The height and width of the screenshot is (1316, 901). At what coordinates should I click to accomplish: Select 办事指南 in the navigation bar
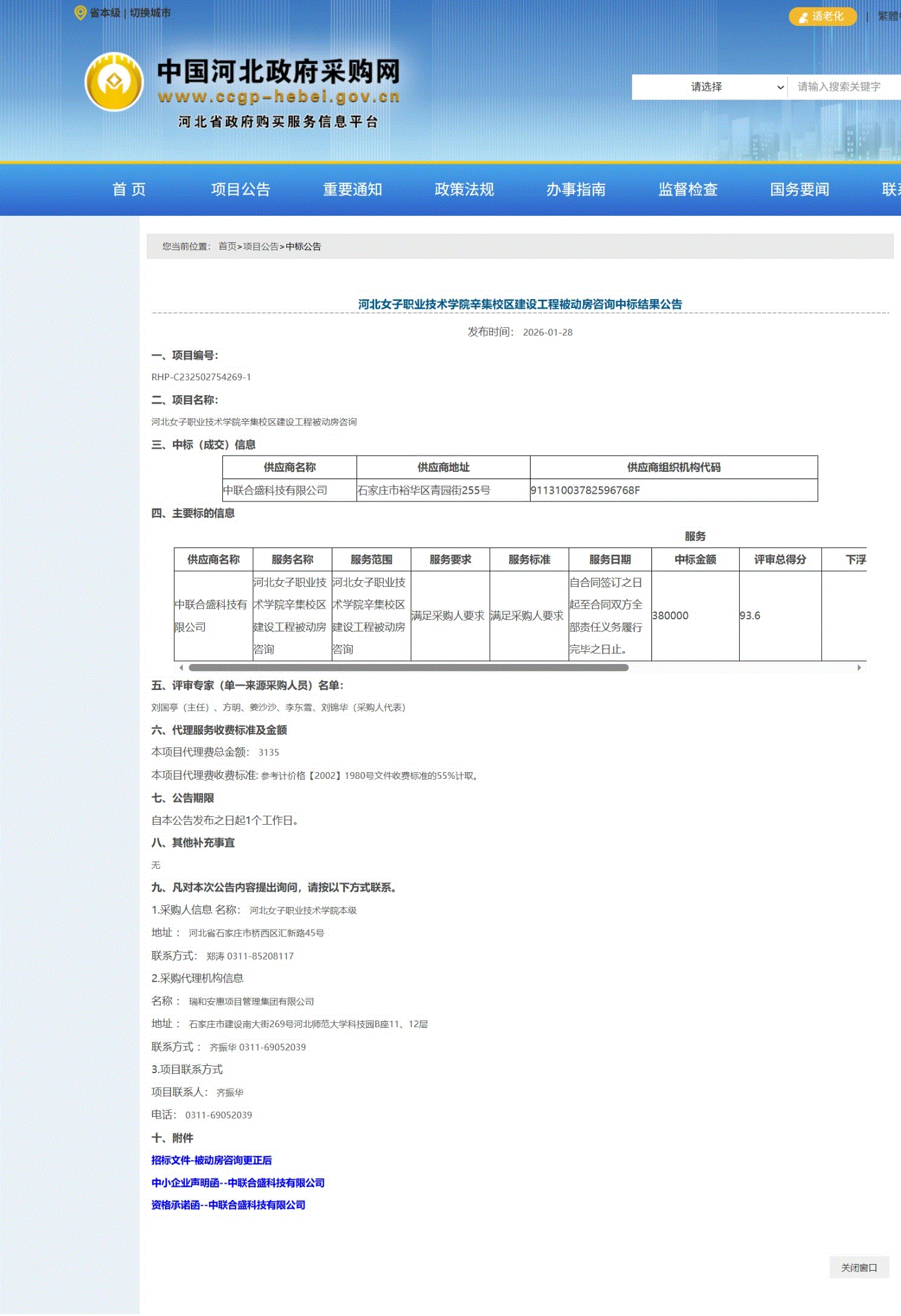(576, 190)
